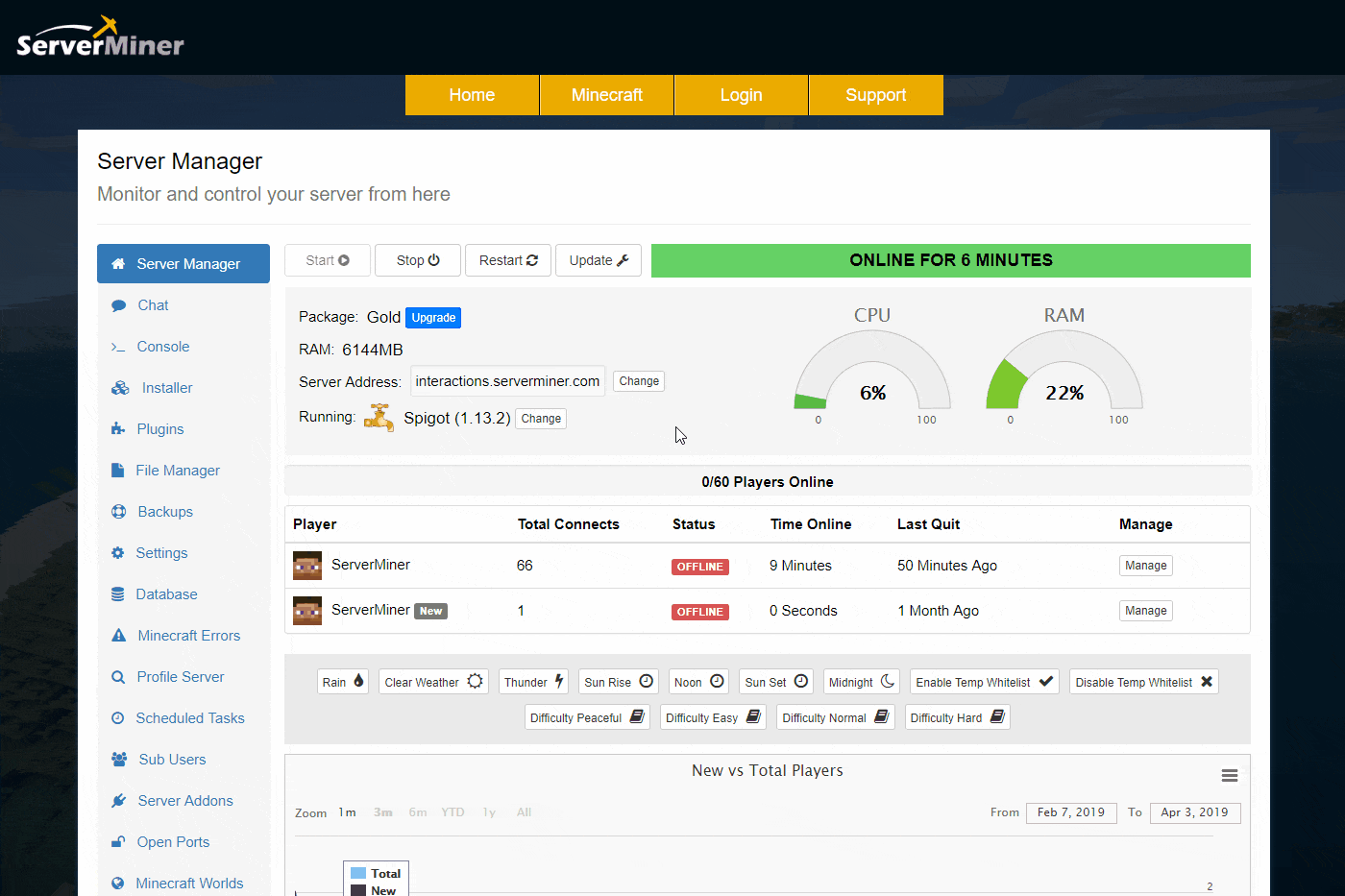Click the home icon in Server Manager sidebar item
Image resolution: width=1345 pixels, height=896 pixels.
118,264
